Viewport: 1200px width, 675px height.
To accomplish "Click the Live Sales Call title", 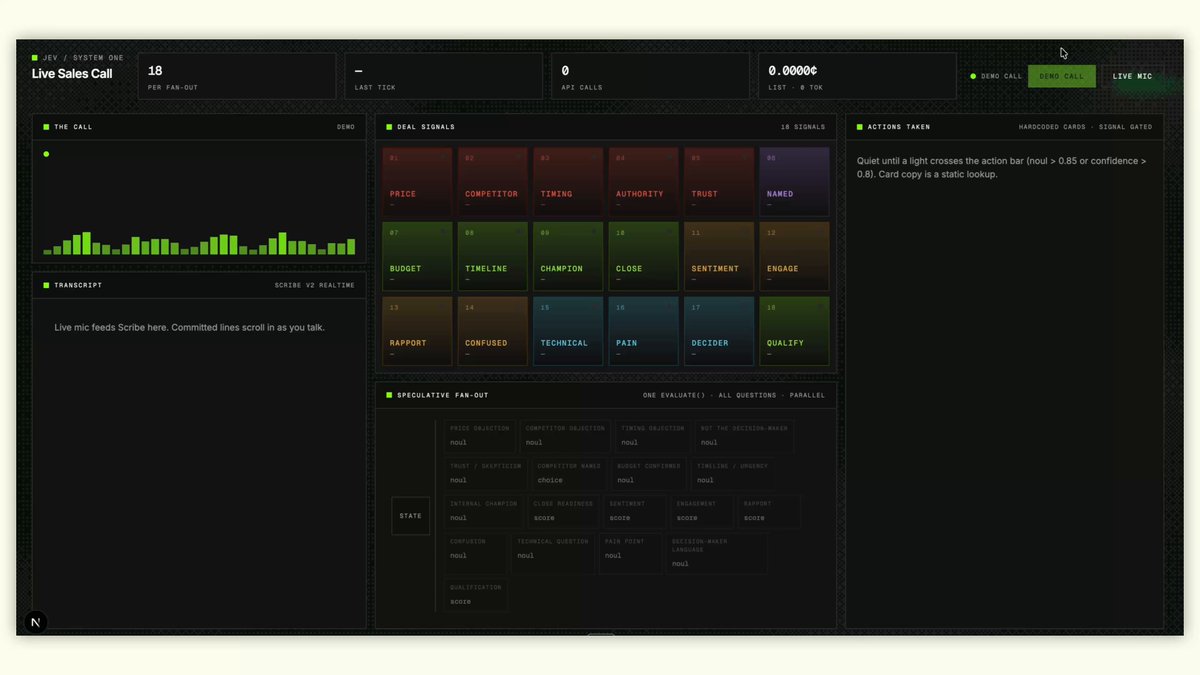I will pyautogui.click(x=72, y=73).
